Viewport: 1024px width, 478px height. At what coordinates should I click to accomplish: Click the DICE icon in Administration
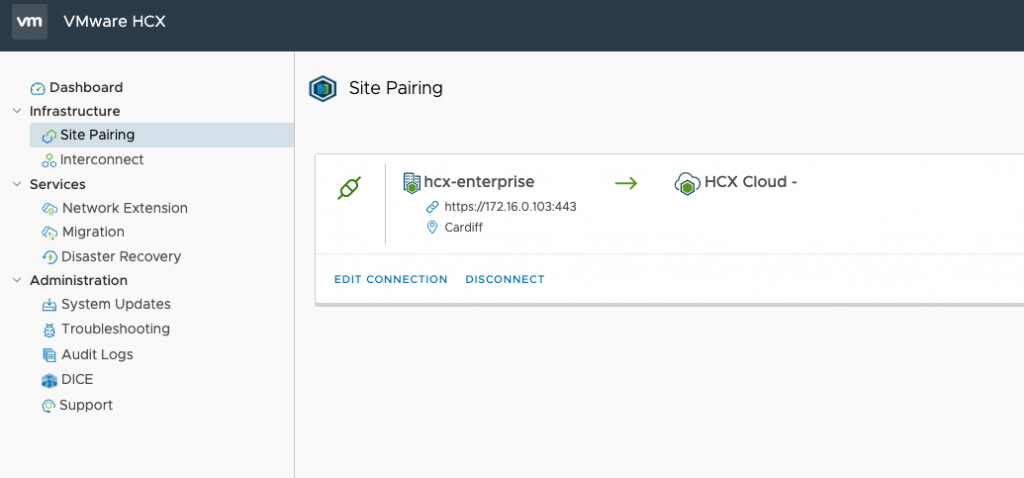(50, 380)
